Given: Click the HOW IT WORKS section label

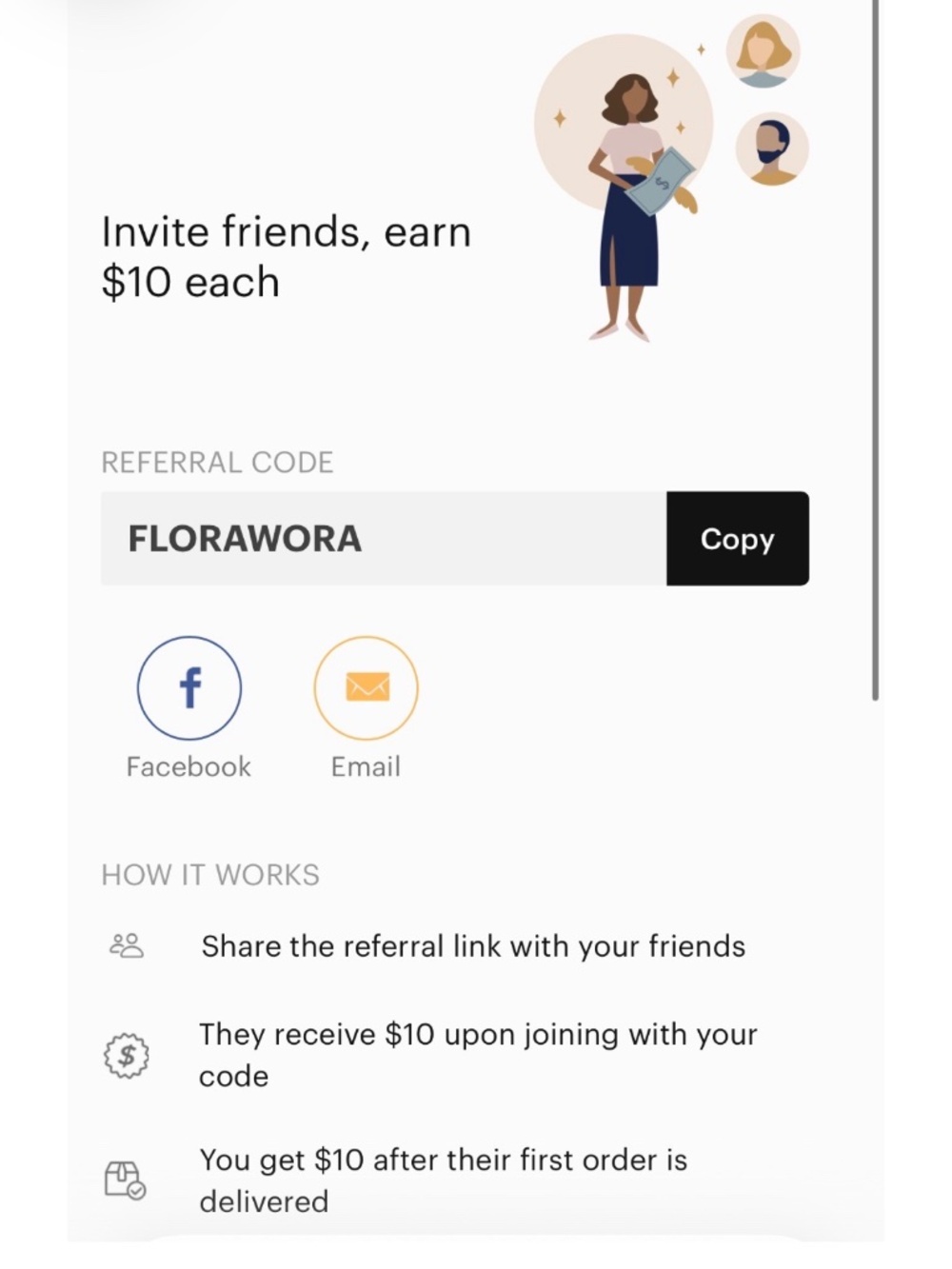Looking at the screenshot, I should 210,875.
